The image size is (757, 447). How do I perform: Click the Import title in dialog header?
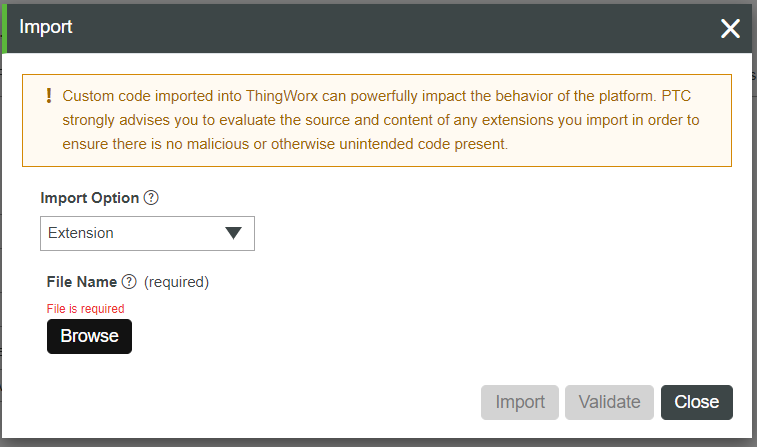46,27
